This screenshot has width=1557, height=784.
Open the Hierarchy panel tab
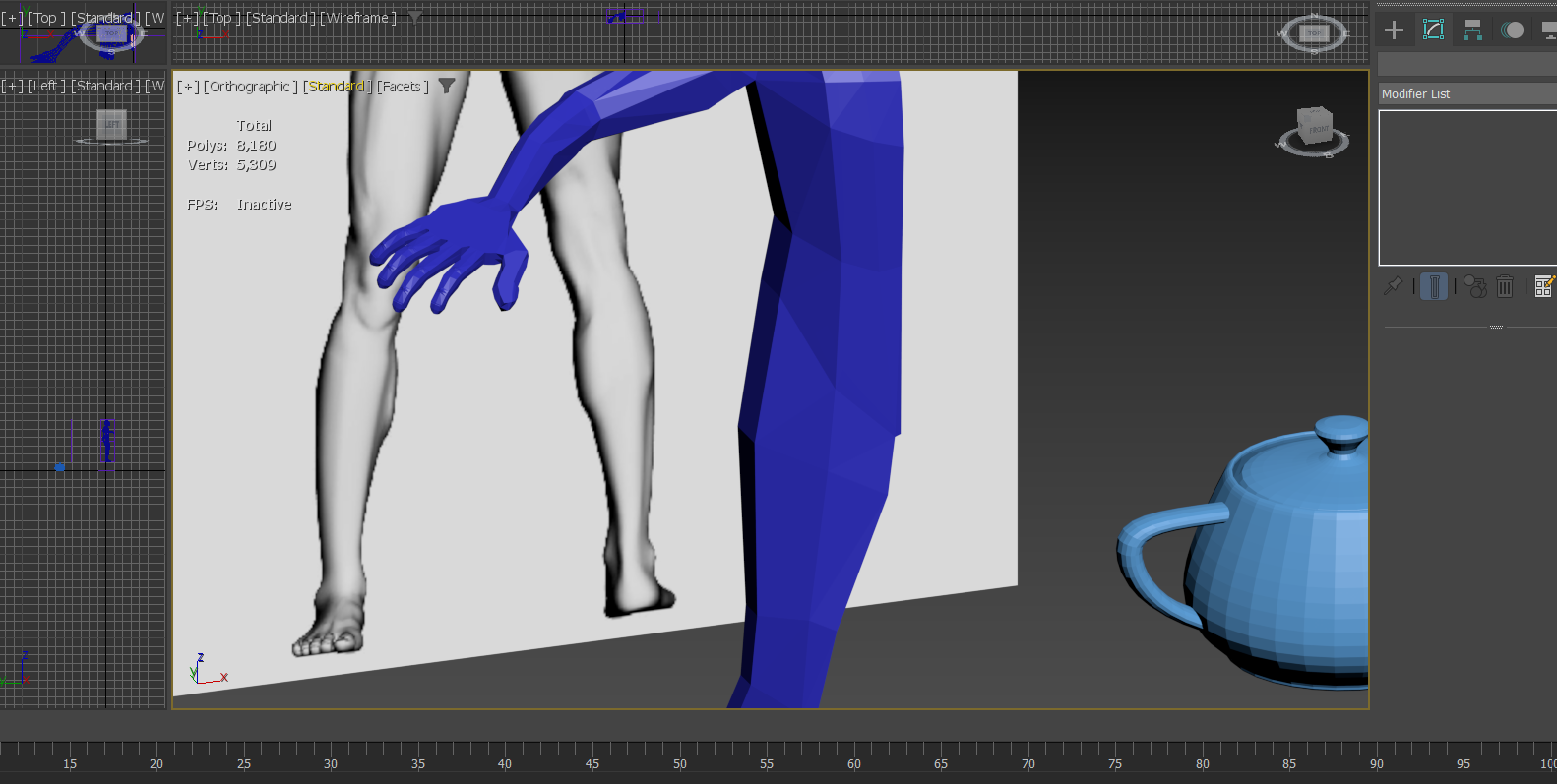point(1472,30)
